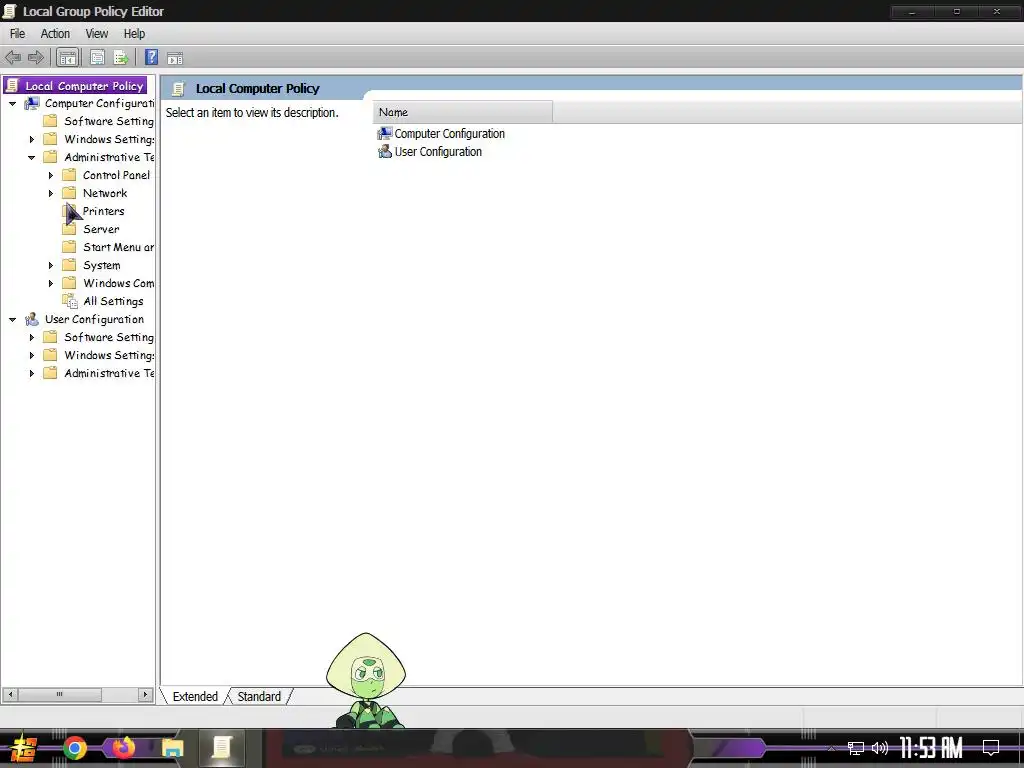Collapse the Computer Configuration tree node
Viewport: 1024px width, 768px height.
[x=12, y=103]
